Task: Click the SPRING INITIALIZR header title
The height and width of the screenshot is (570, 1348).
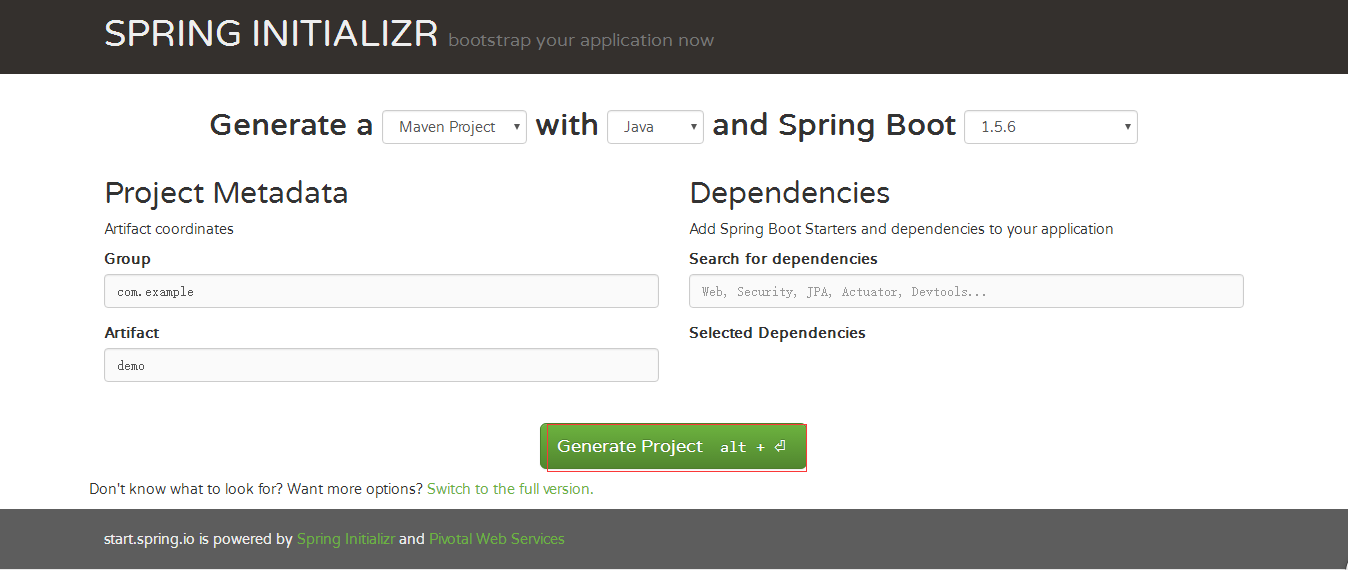Action: [x=271, y=34]
